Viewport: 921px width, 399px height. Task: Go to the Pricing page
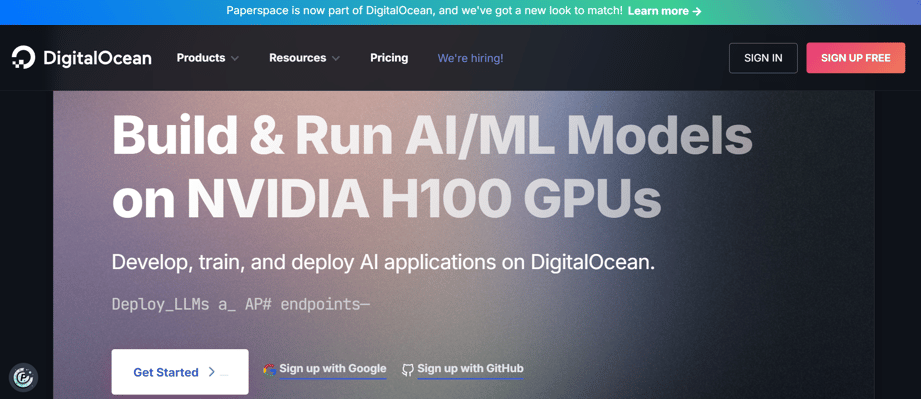pos(389,58)
